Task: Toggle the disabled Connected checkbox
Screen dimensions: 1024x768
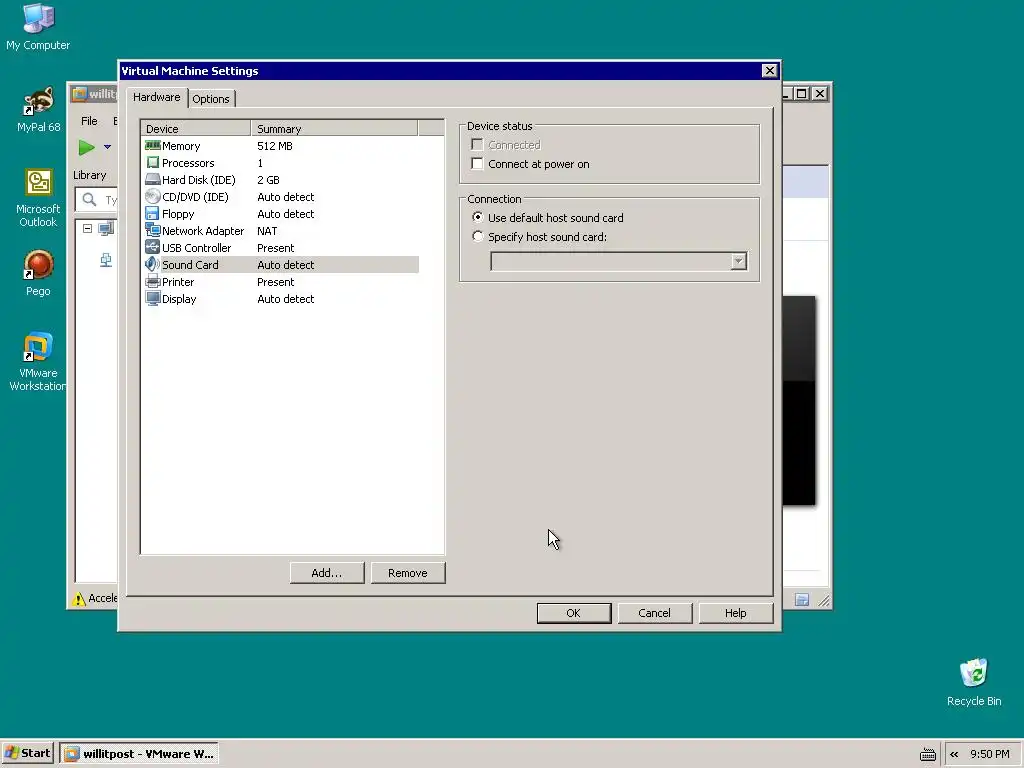Action: (x=477, y=144)
